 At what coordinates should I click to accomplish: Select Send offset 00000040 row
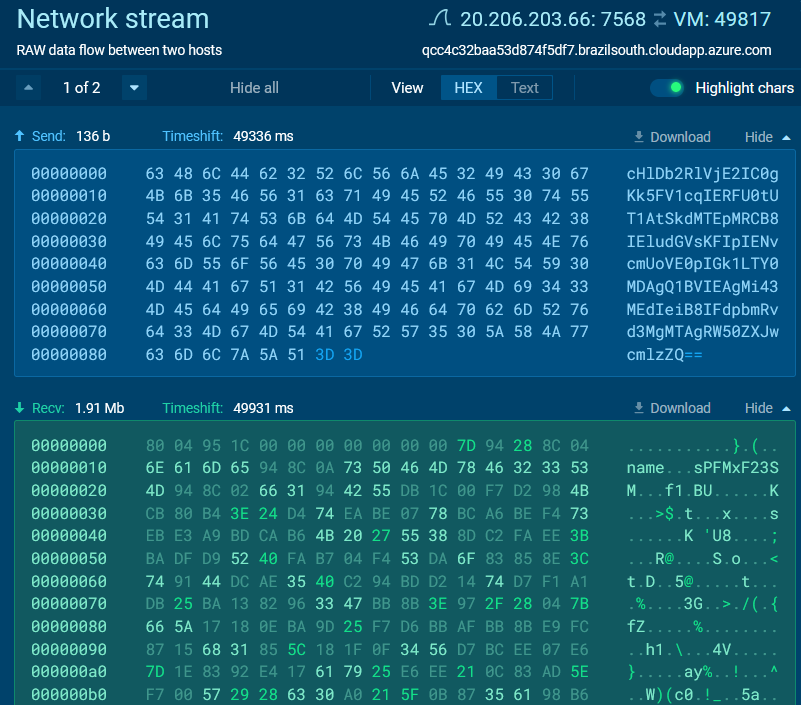(405, 264)
